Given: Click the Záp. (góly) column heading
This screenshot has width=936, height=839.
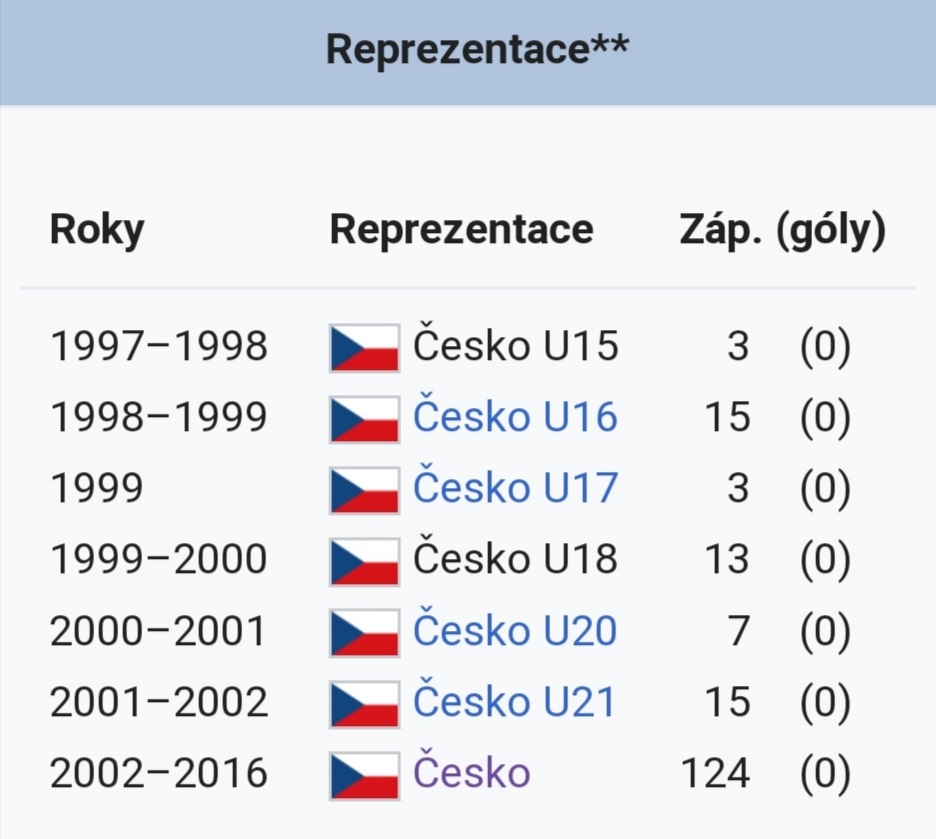Looking at the screenshot, I should (783, 230).
